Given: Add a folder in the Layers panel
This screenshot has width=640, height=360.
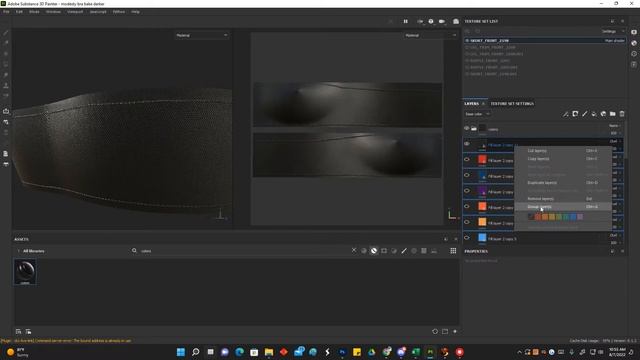Looking at the screenshot, I should 613,114.
